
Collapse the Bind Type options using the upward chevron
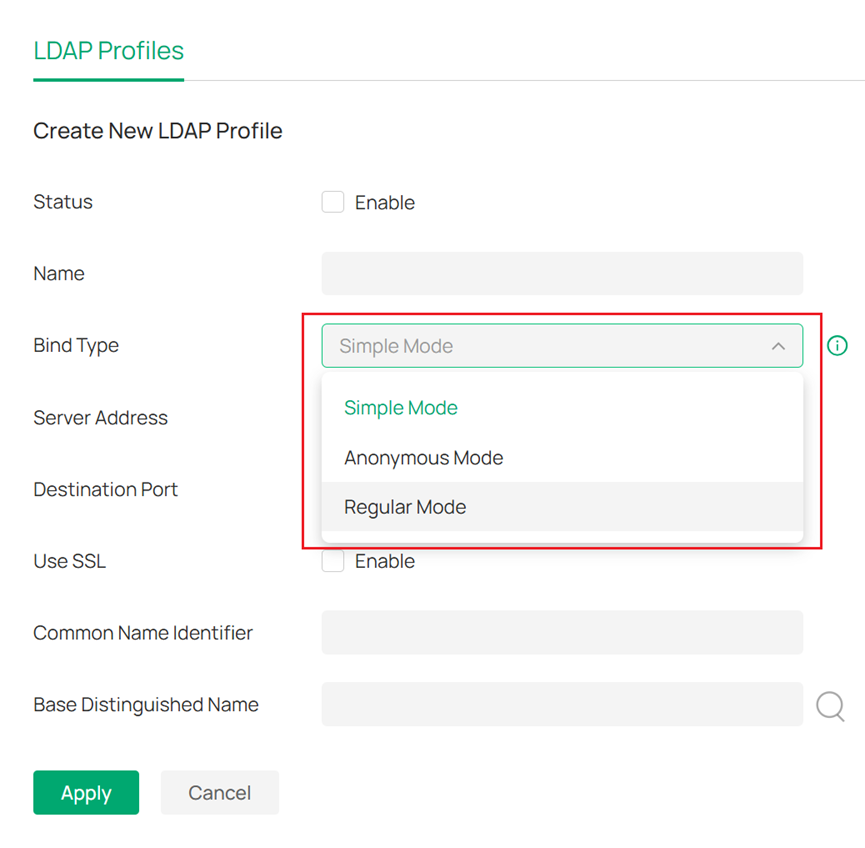pyautogui.click(x=779, y=345)
